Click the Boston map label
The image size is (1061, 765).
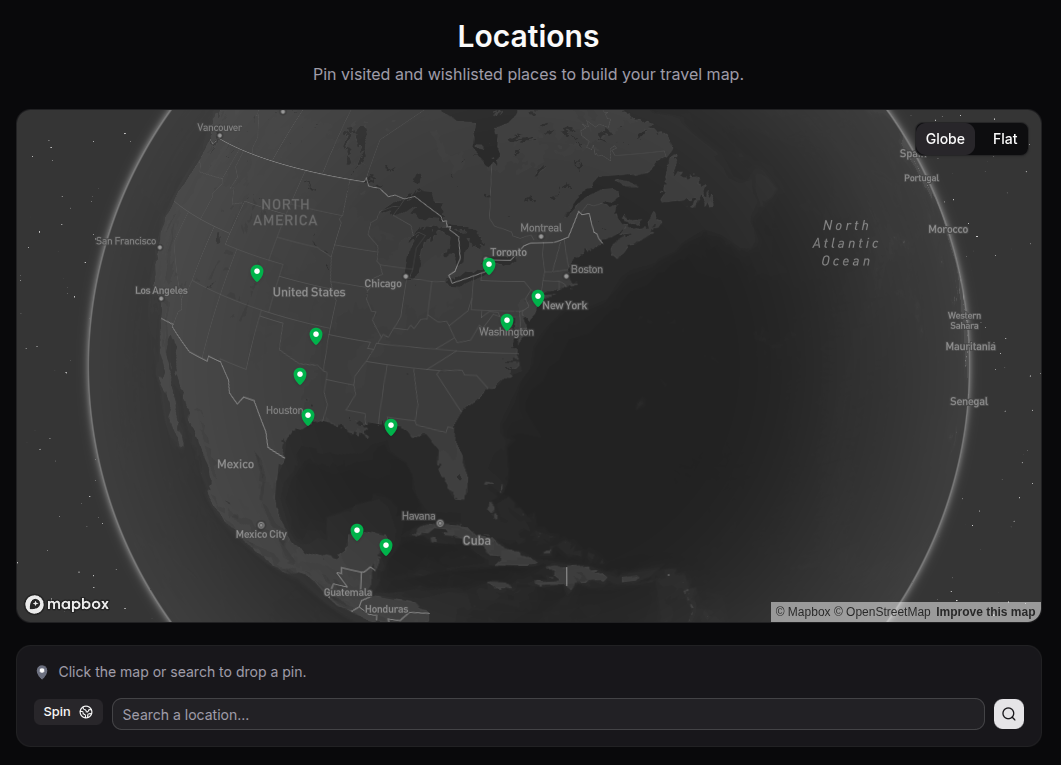587,269
